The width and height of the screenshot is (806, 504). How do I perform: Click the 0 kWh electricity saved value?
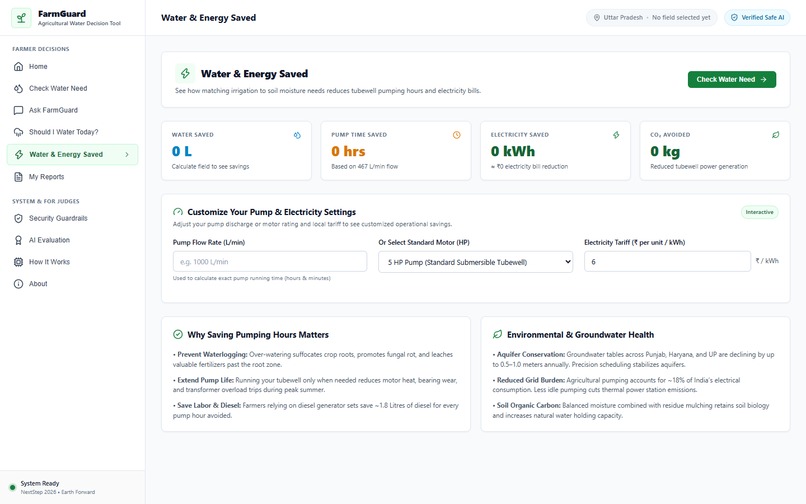click(512, 151)
